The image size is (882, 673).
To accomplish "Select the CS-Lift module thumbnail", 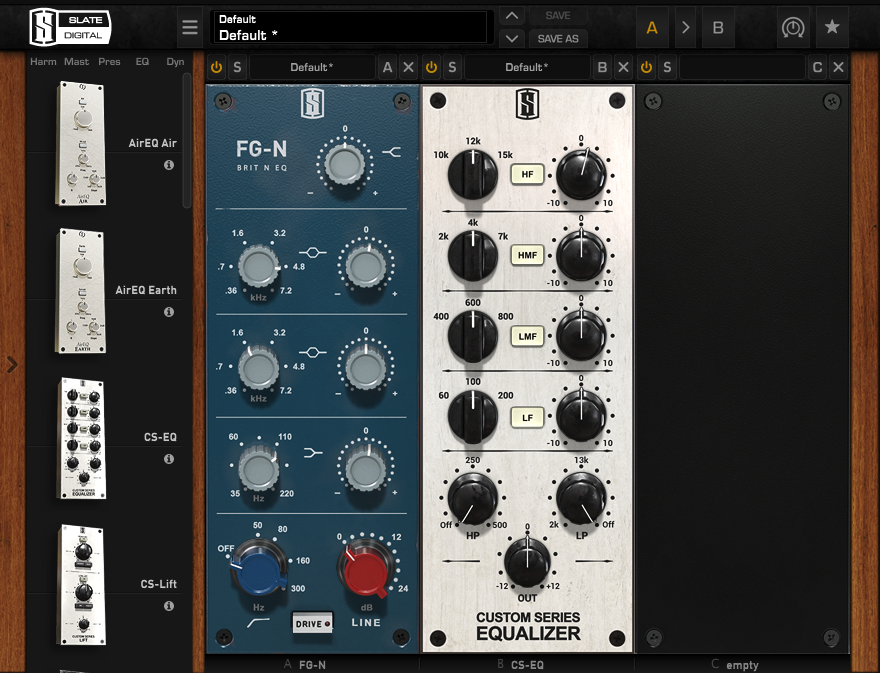I will [82, 585].
